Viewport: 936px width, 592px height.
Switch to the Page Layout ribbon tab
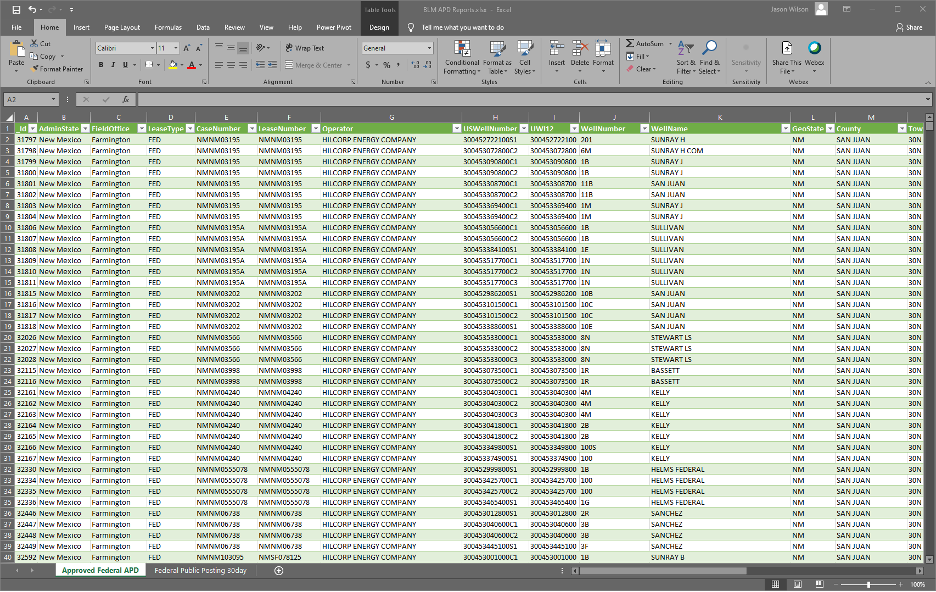(x=122, y=27)
